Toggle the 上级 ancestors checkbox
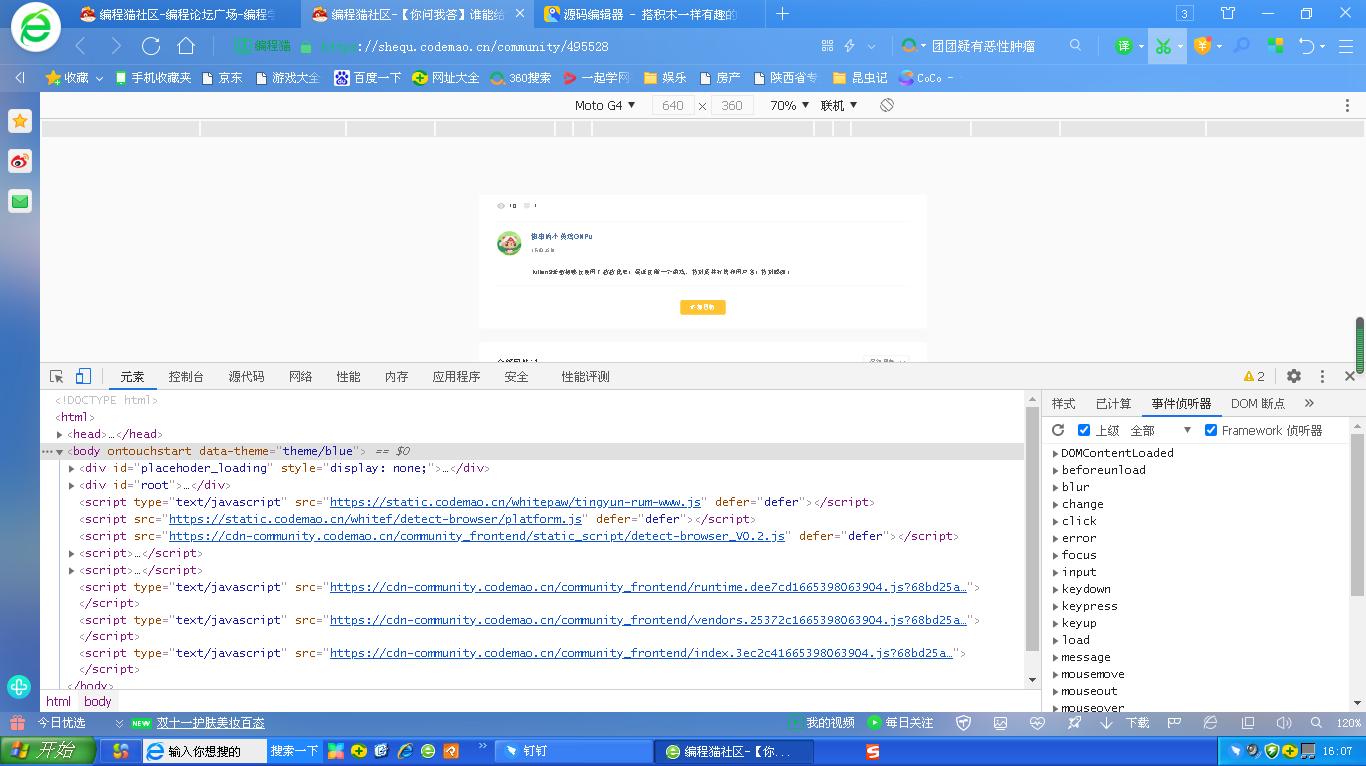 (x=1084, y=430)
